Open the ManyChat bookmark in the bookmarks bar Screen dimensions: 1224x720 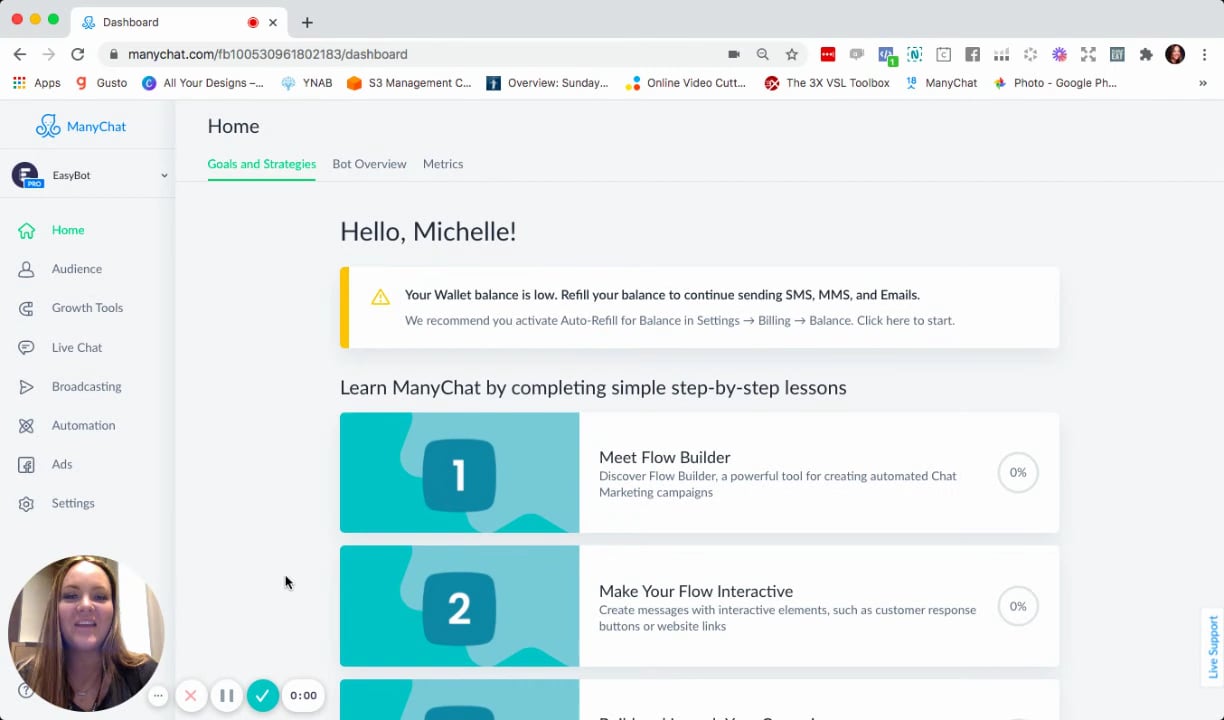pyautogui.click(x=940, y=83)
